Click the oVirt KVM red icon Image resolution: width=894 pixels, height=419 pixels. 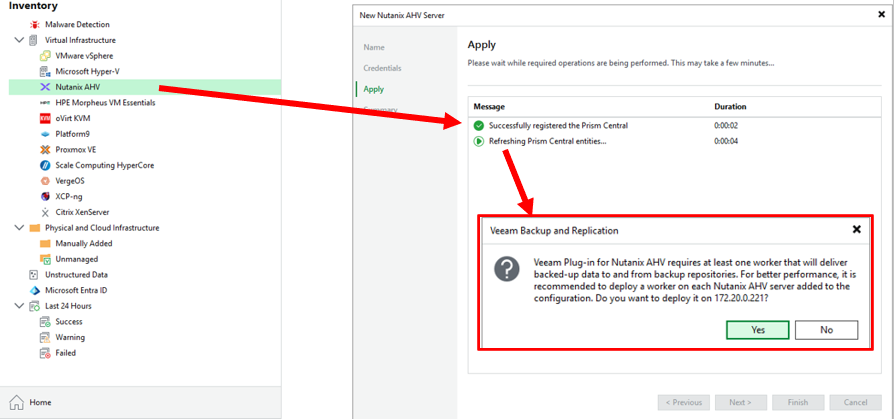tap(45, 119)
